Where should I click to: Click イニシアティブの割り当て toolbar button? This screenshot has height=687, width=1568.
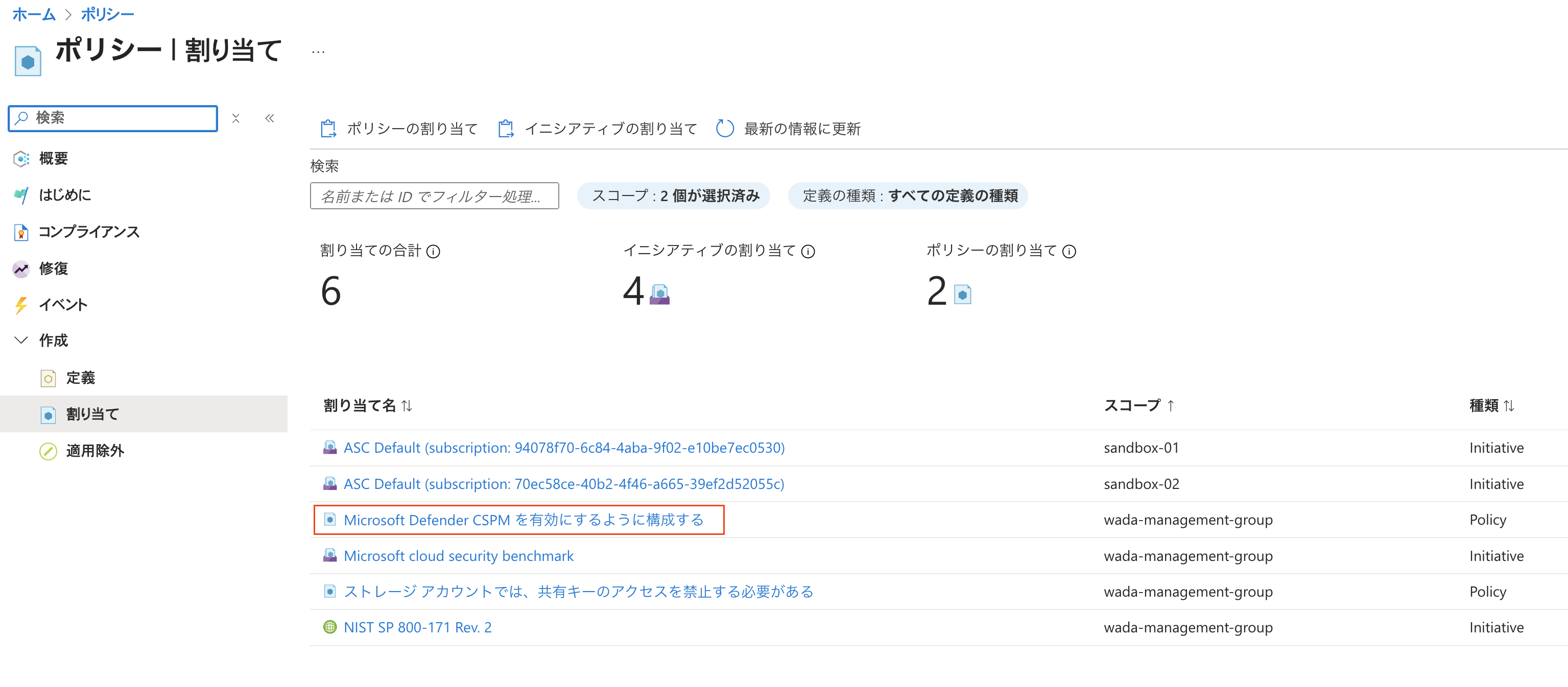pyautogui.click(x=597, y=129)
